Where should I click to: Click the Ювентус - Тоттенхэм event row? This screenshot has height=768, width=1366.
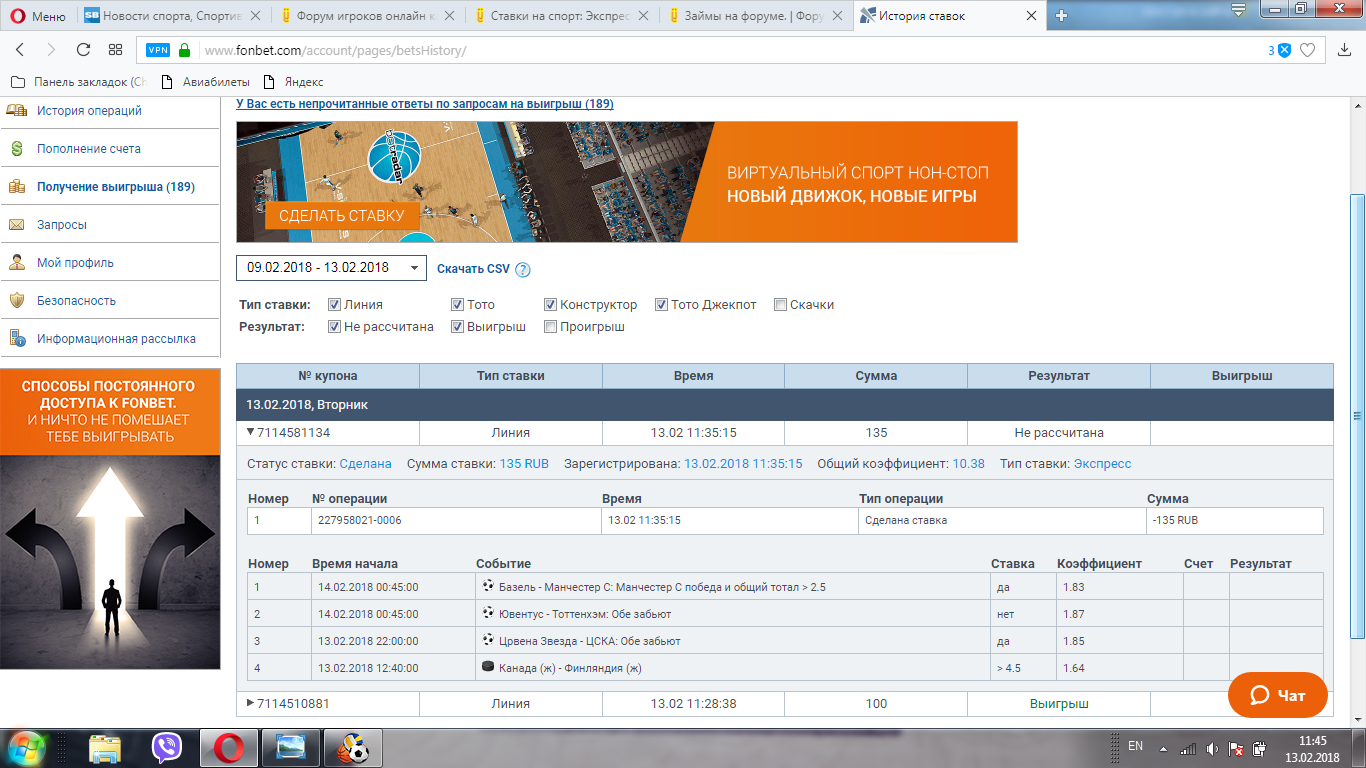pos(785,614)
